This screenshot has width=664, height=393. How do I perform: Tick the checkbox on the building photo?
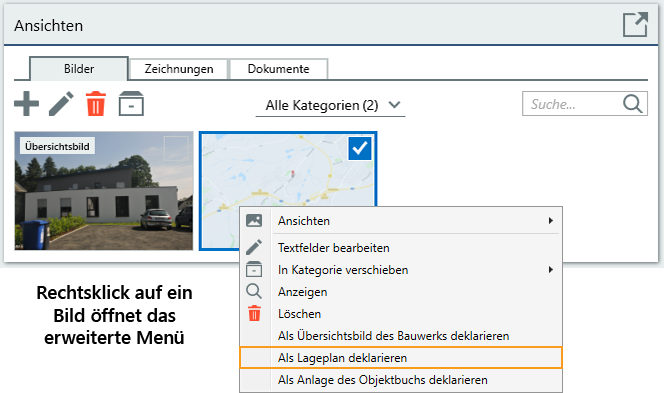pos(176,148)
